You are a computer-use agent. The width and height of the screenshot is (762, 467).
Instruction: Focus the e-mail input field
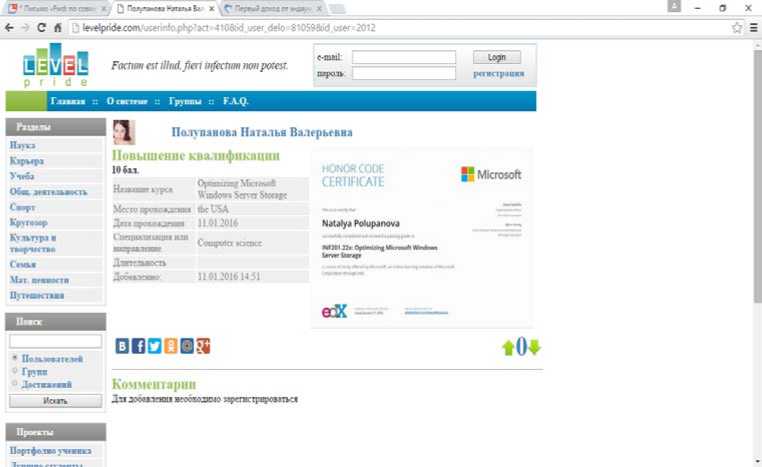tap(404, 57)
